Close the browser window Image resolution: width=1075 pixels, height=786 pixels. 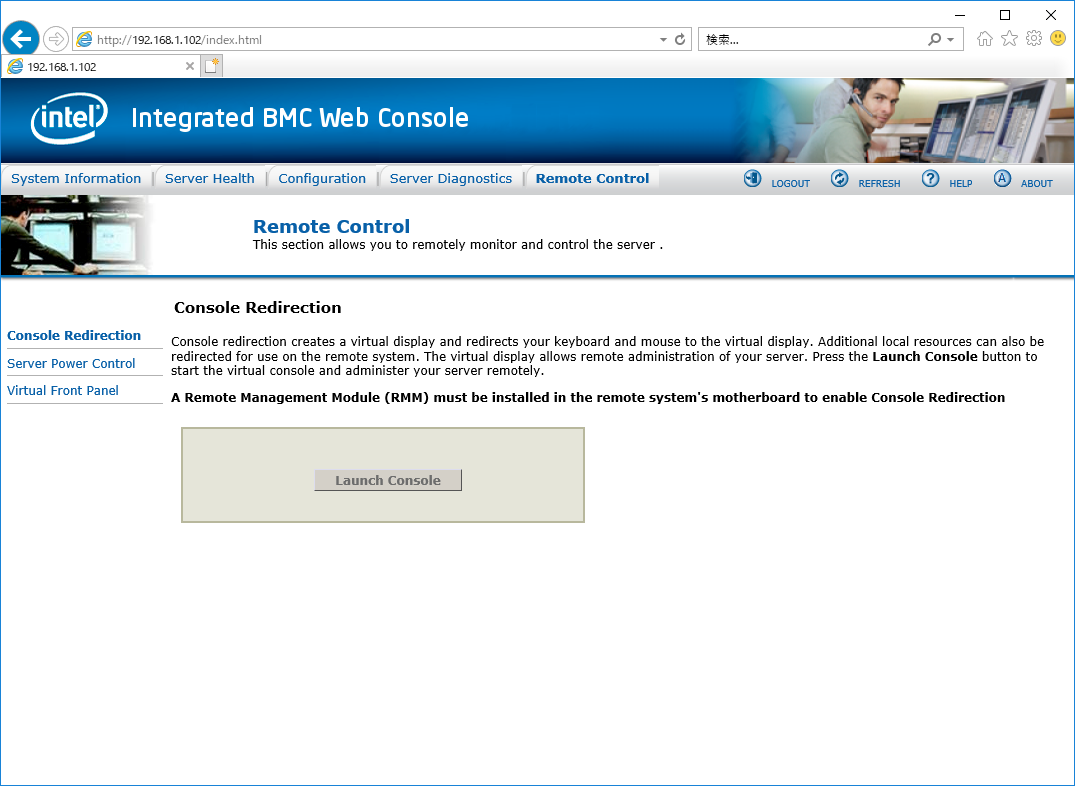pyautogui.click(x=1051, y=15)
